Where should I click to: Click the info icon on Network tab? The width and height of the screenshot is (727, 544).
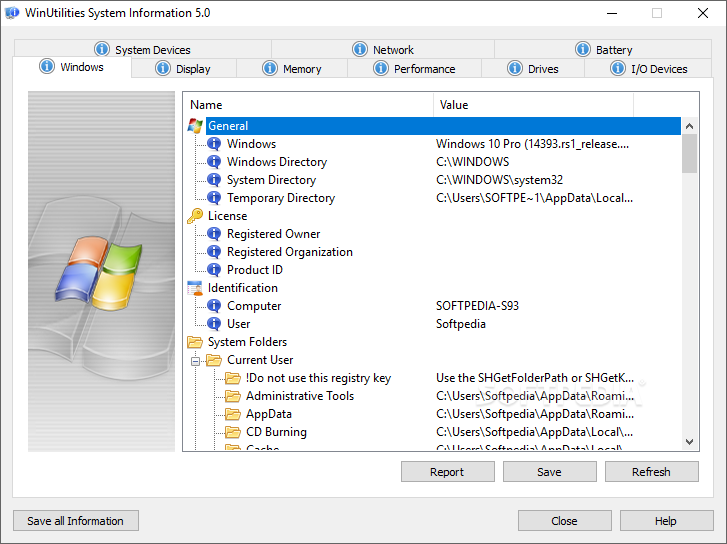(x=360, y=49)
